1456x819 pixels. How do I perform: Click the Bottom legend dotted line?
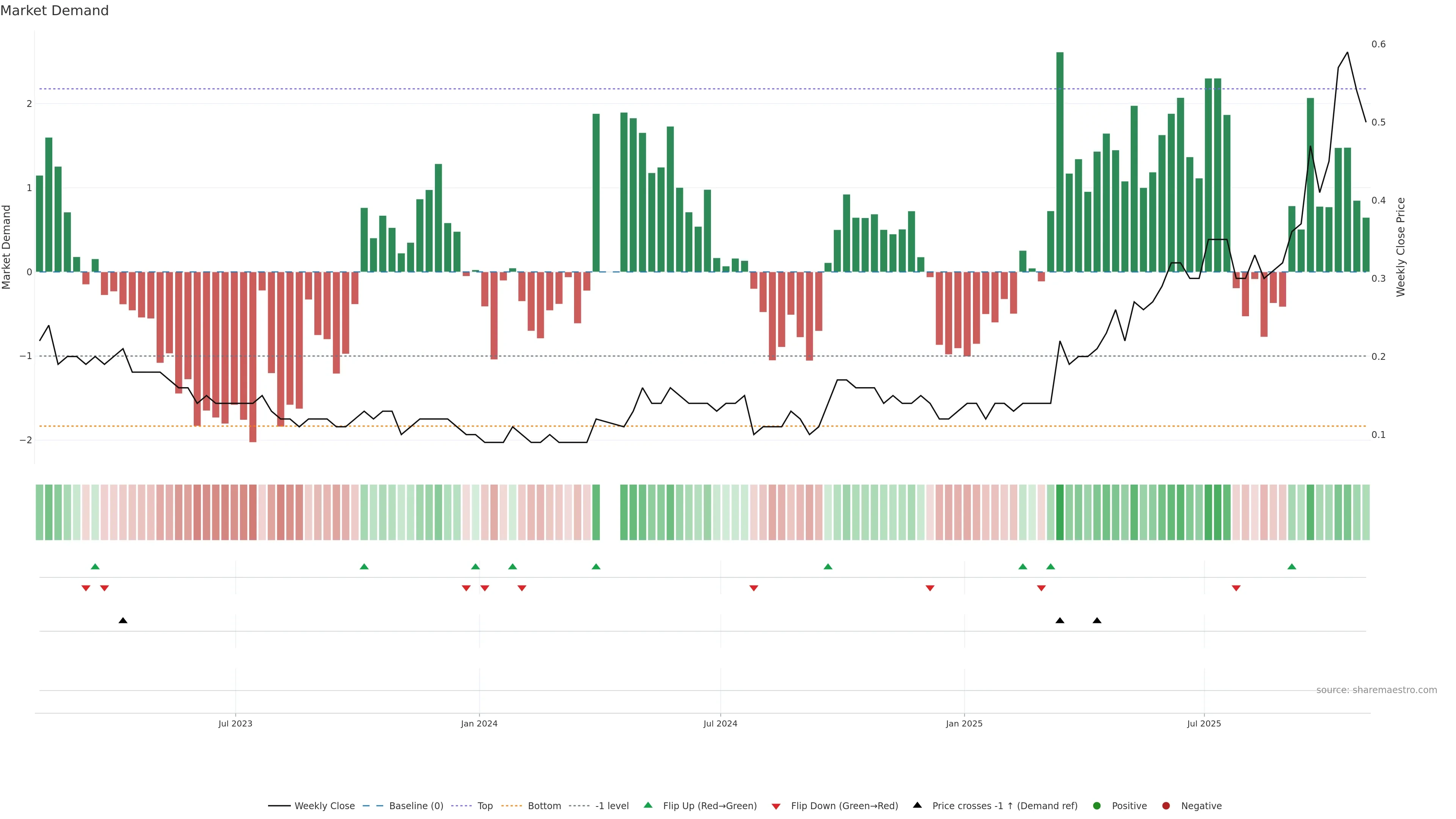(x=513, y=806)
